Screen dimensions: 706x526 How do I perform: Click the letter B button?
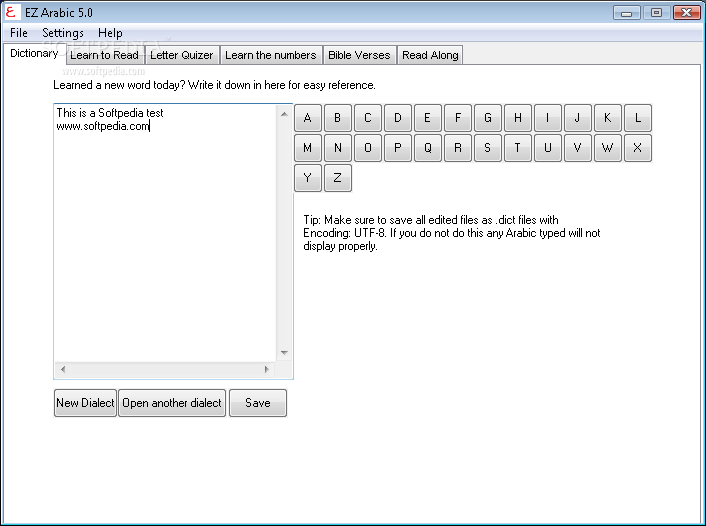[338, 118]
